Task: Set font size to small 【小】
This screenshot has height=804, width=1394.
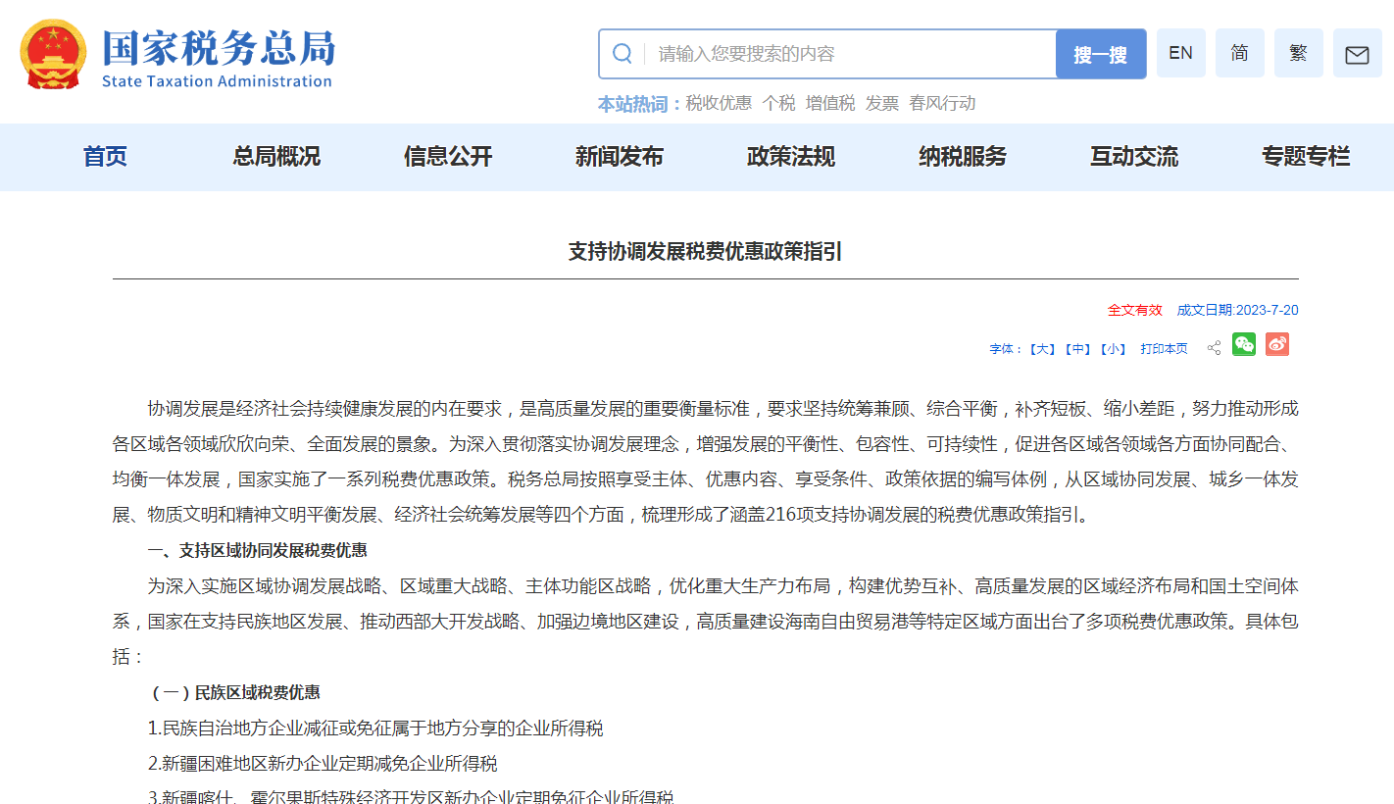Action: [1113, 349]
